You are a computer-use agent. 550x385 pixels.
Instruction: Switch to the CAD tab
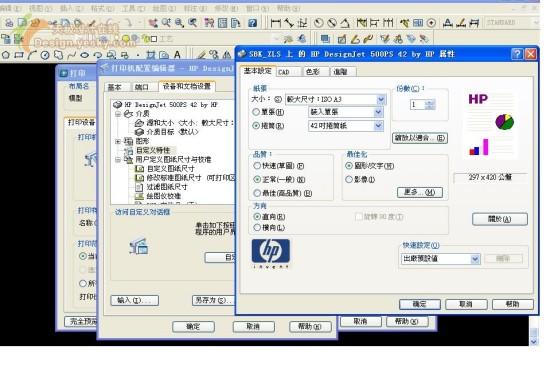click(x=288, y=72)
